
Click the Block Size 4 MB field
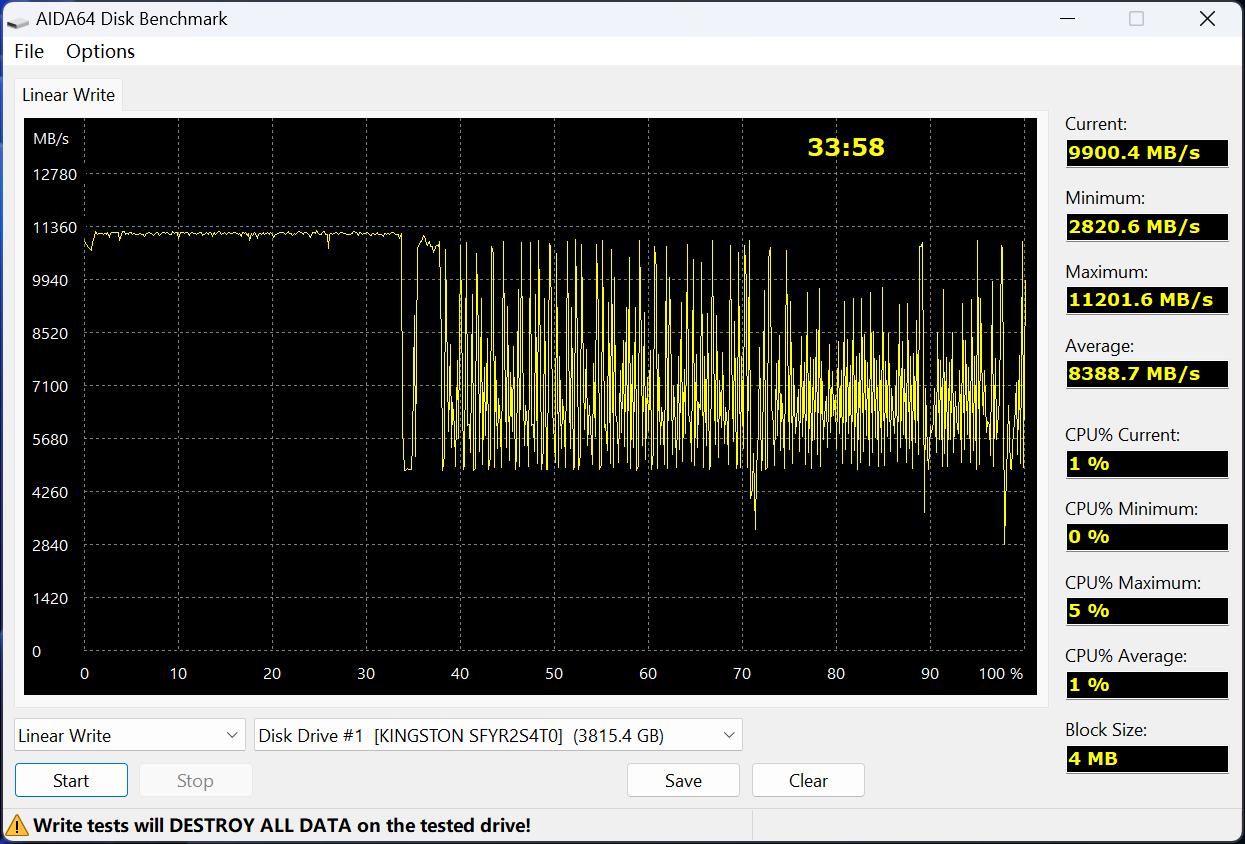[1146, 759]
